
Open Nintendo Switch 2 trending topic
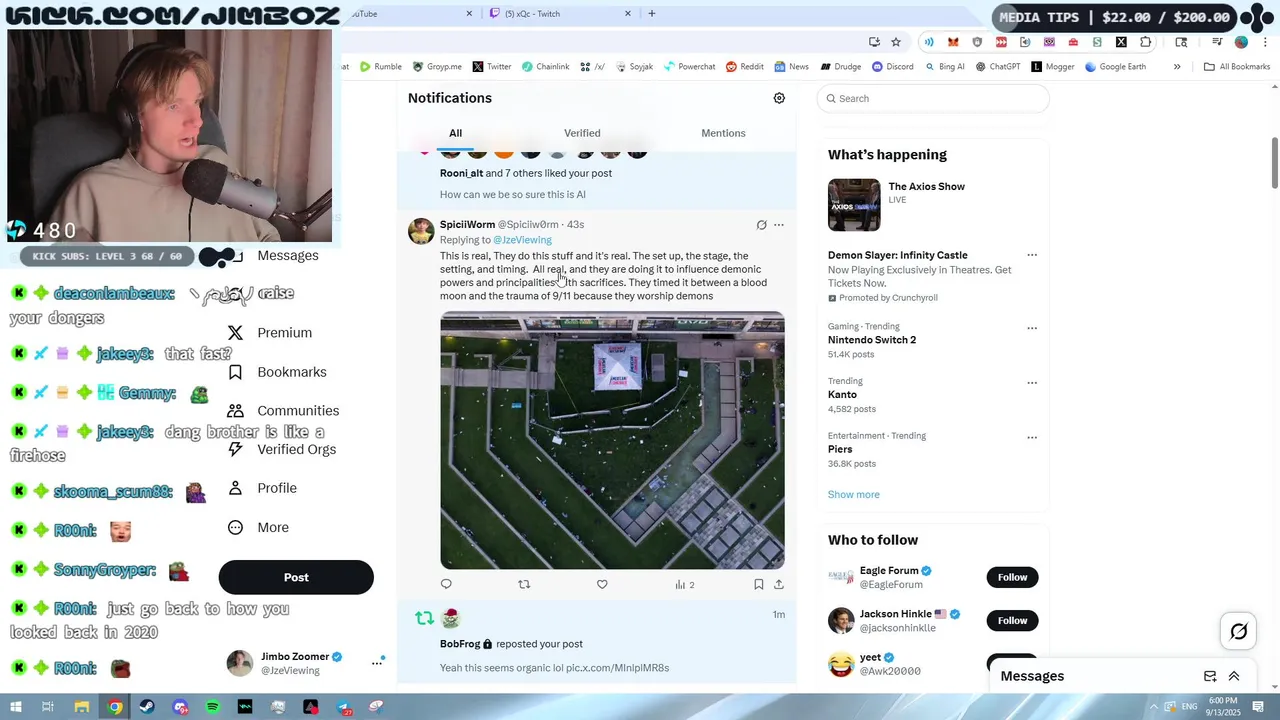[872, 340]
